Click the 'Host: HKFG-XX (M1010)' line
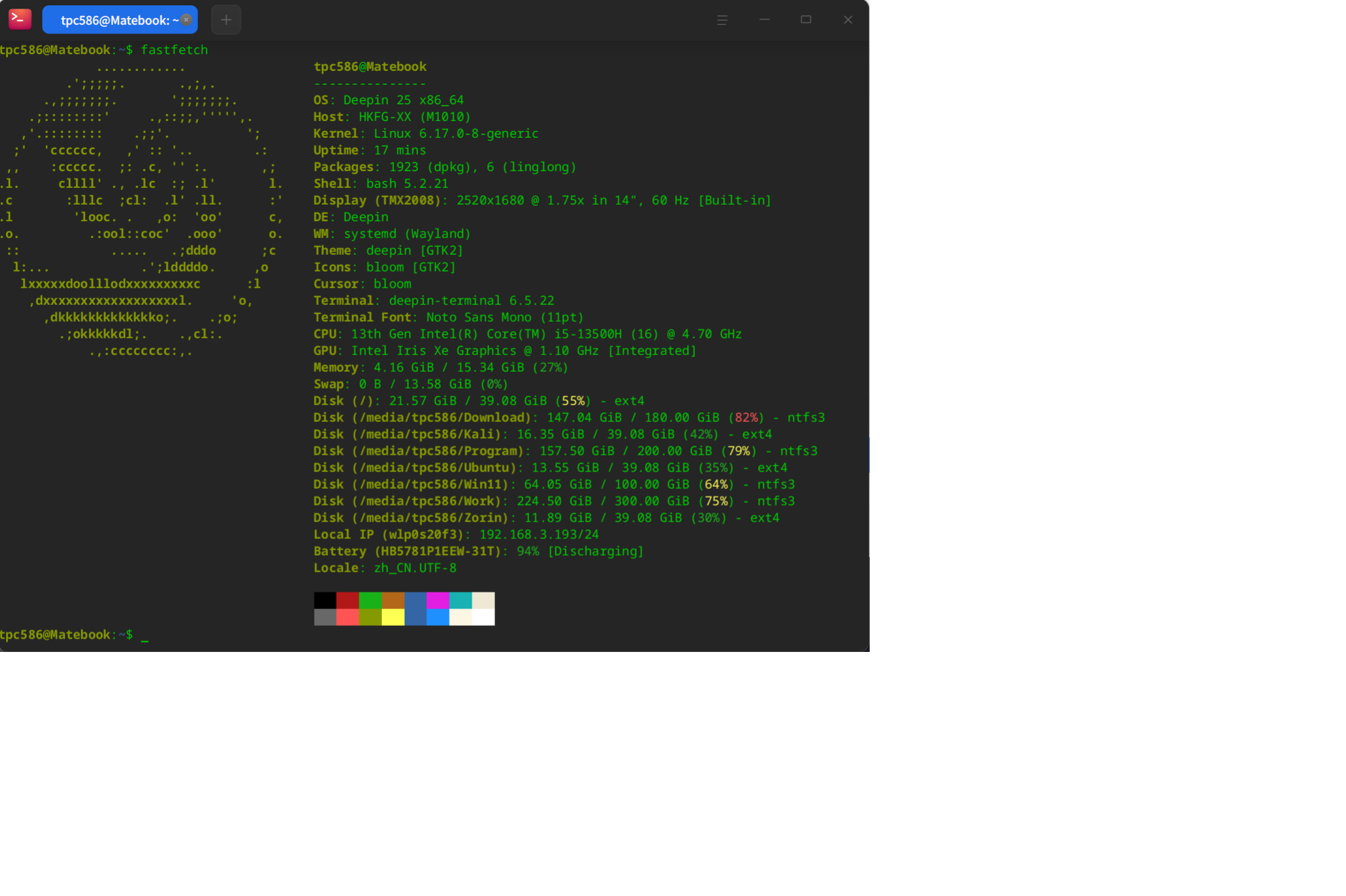1346x896 pixels. [x=392, y=117]
